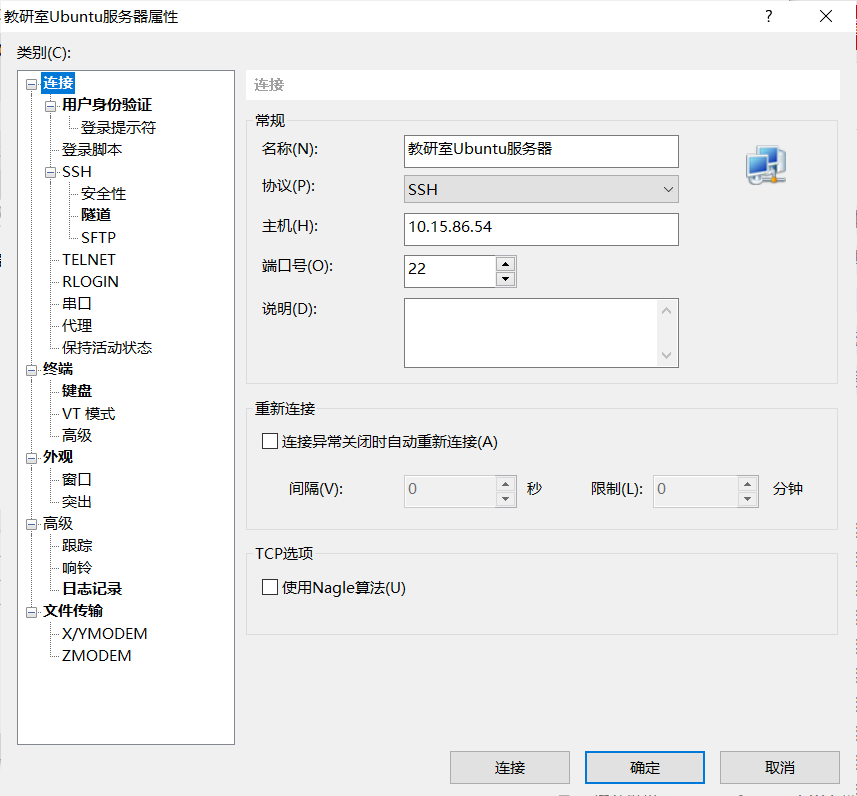This screenshot has width=857, height=796.
Task: Collapse the 终端 tree branch
Action: (31, 369)
